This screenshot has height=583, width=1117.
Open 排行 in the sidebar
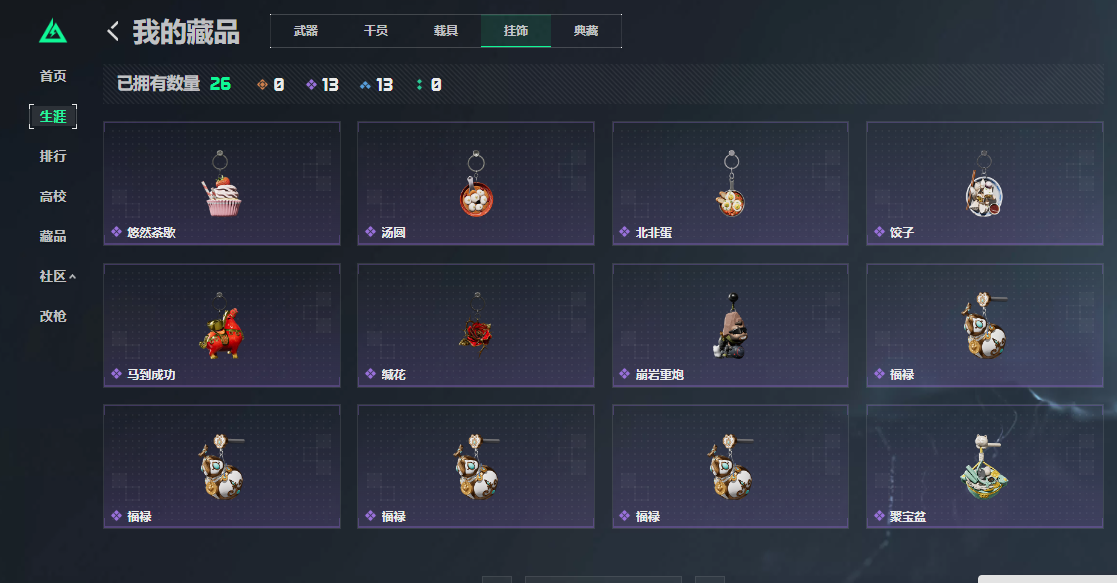pyautogui.click(x=53, y=155)
